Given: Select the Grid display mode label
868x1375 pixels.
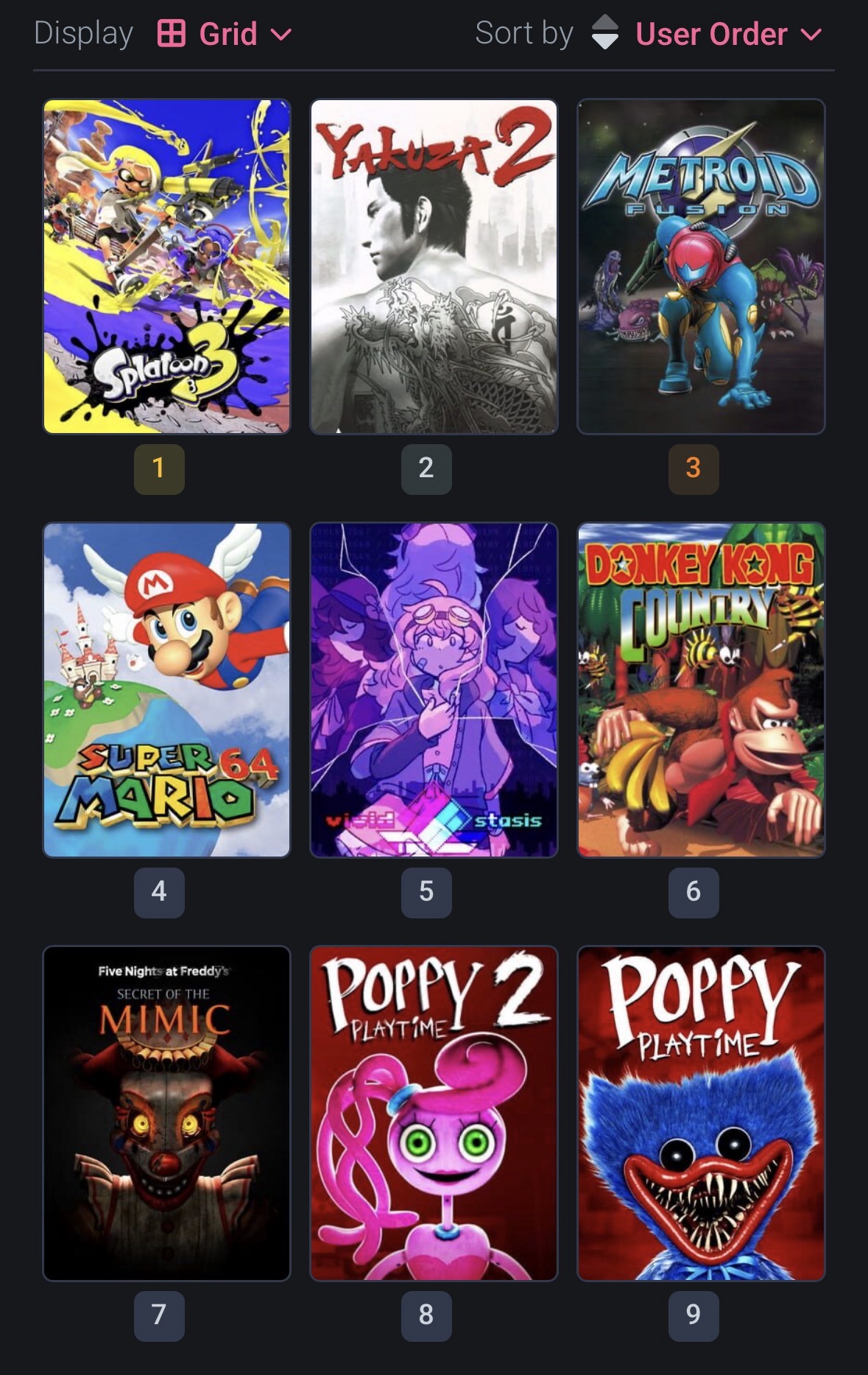Looking at the screenshot, I should pyautogui.click(x=228, y=34).
